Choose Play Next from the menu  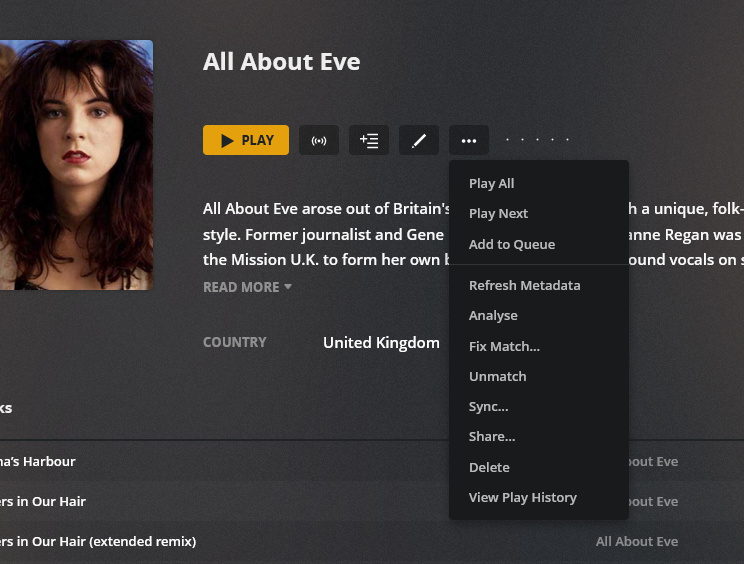coord(539,213)
